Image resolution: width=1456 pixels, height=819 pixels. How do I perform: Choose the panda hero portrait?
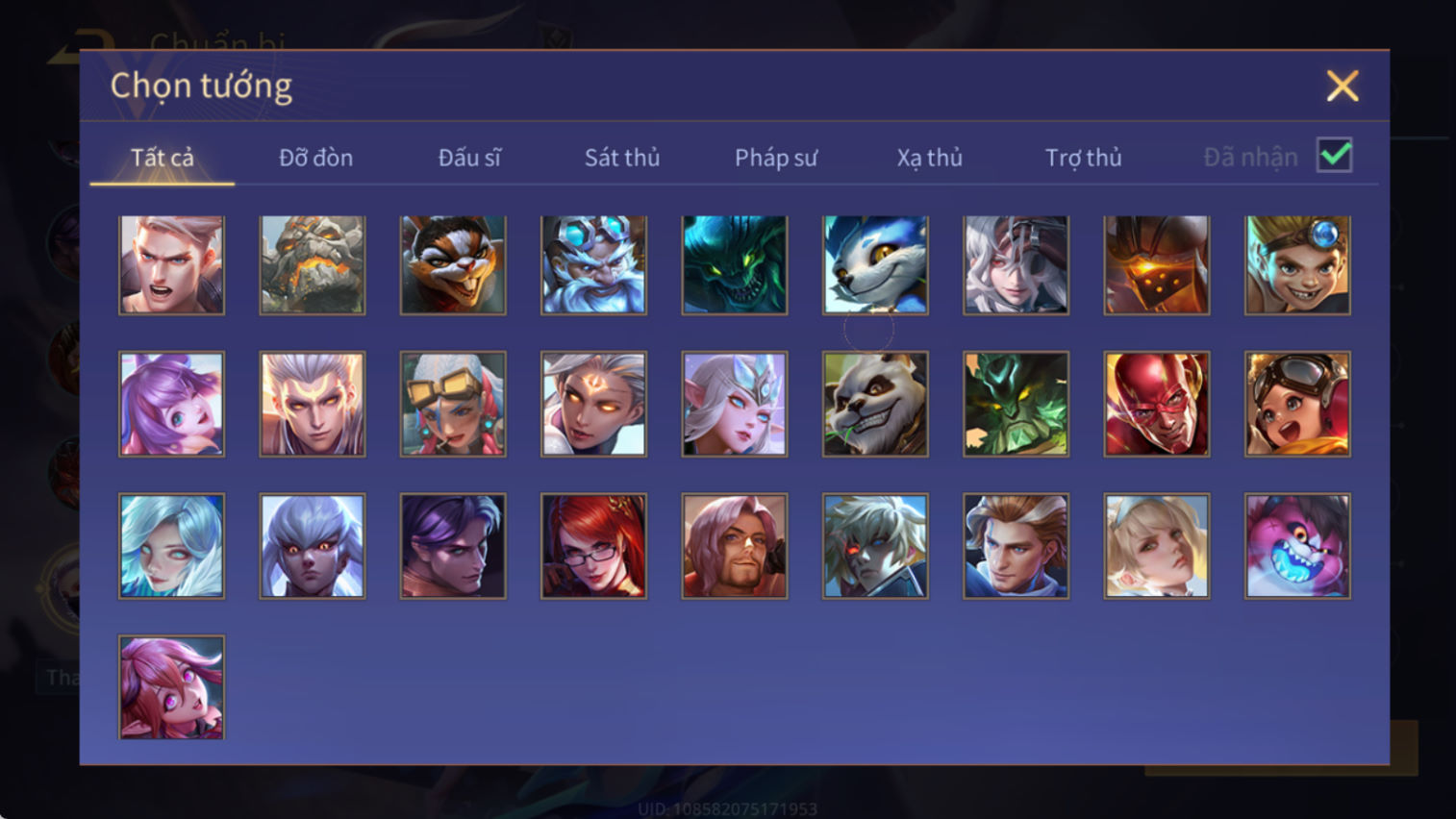click(875, 404)
